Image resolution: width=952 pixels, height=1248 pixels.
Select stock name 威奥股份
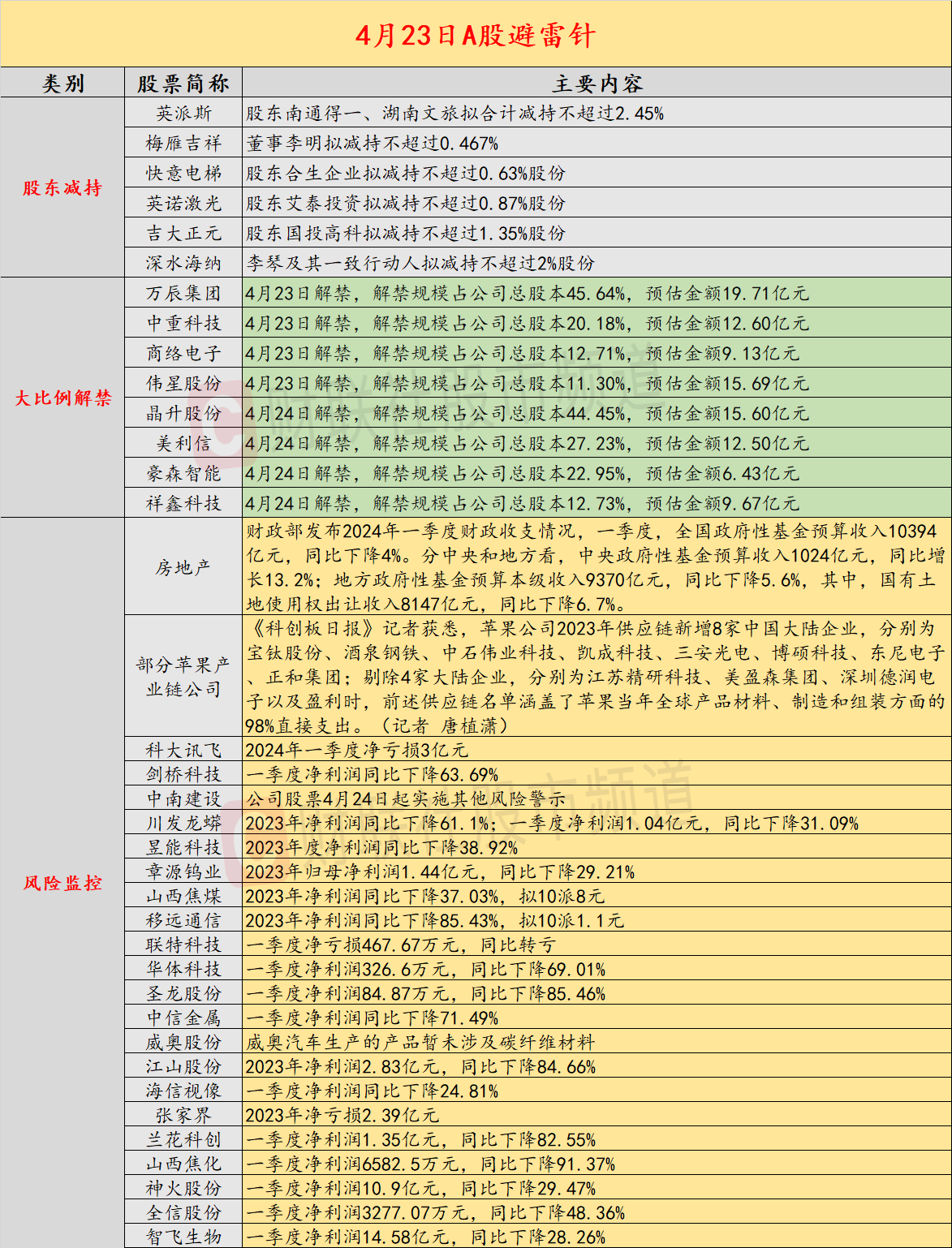(x=183, y=1042)
